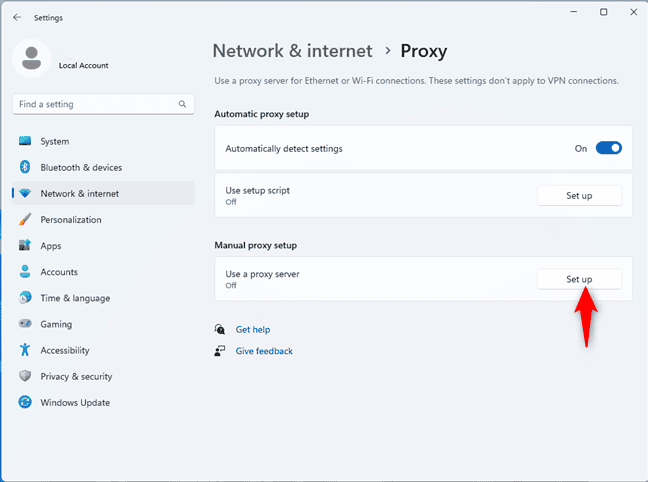Click the Proxy page title
The width and height of the screenshot is (648, 482).
424,51
